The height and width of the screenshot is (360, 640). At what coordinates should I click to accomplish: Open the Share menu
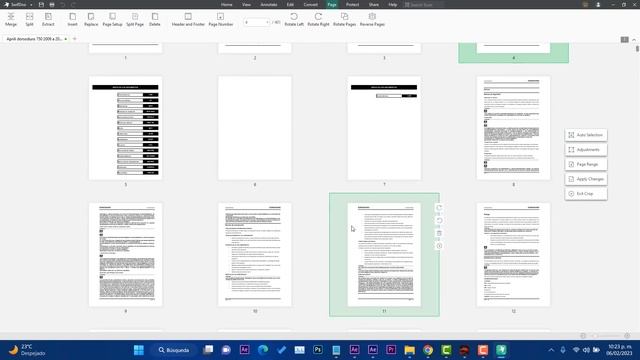(x=373, y=4)
